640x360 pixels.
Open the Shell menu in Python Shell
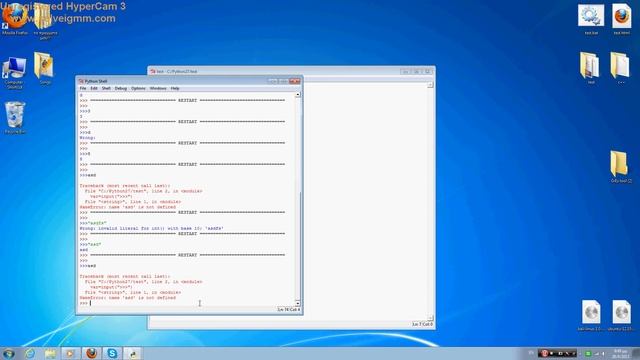pyautogui.click(x=106, y=89)
